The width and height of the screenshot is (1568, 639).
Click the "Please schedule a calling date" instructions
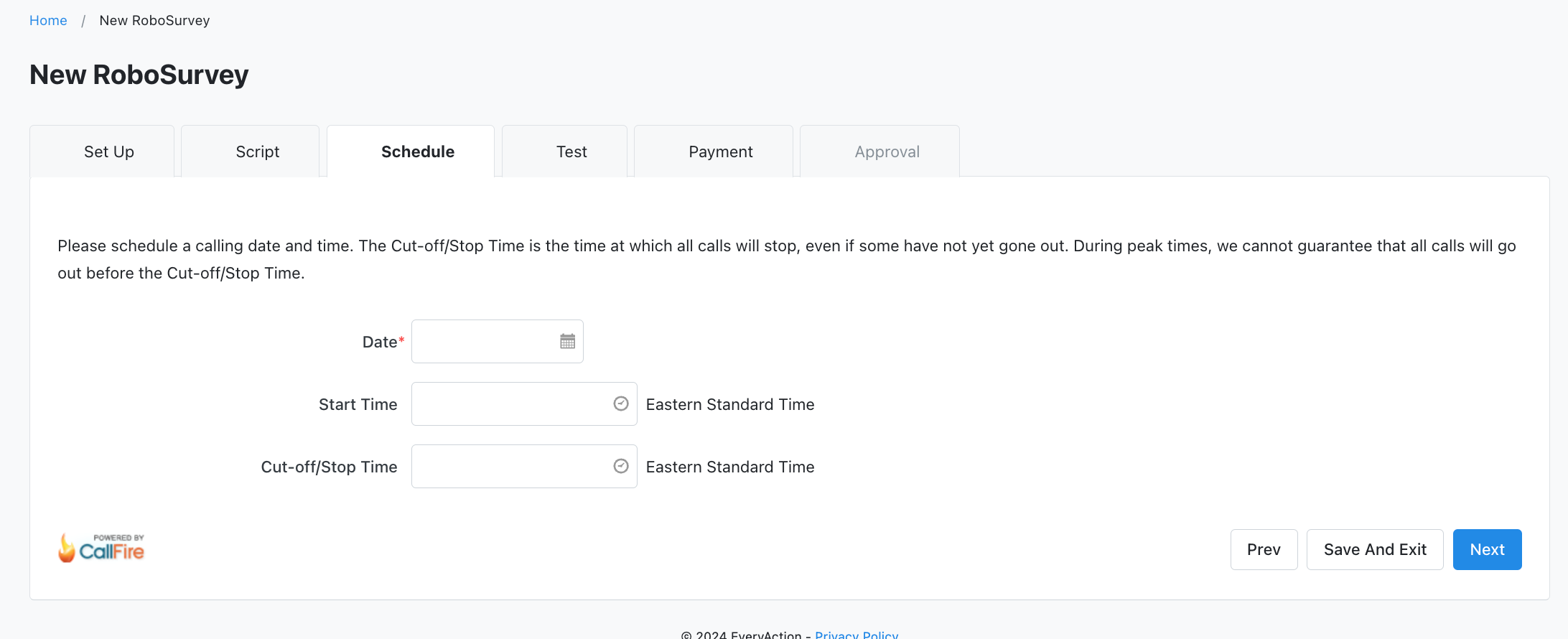coord(787,259)
